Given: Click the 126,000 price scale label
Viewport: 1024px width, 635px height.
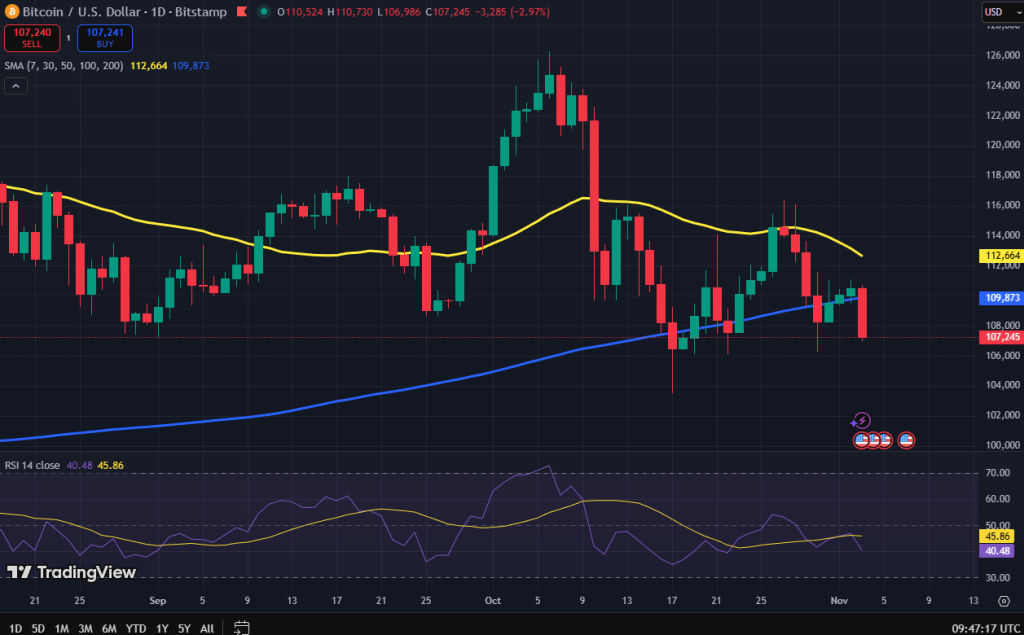Looking at the screenshot, I should (1002, 56).
